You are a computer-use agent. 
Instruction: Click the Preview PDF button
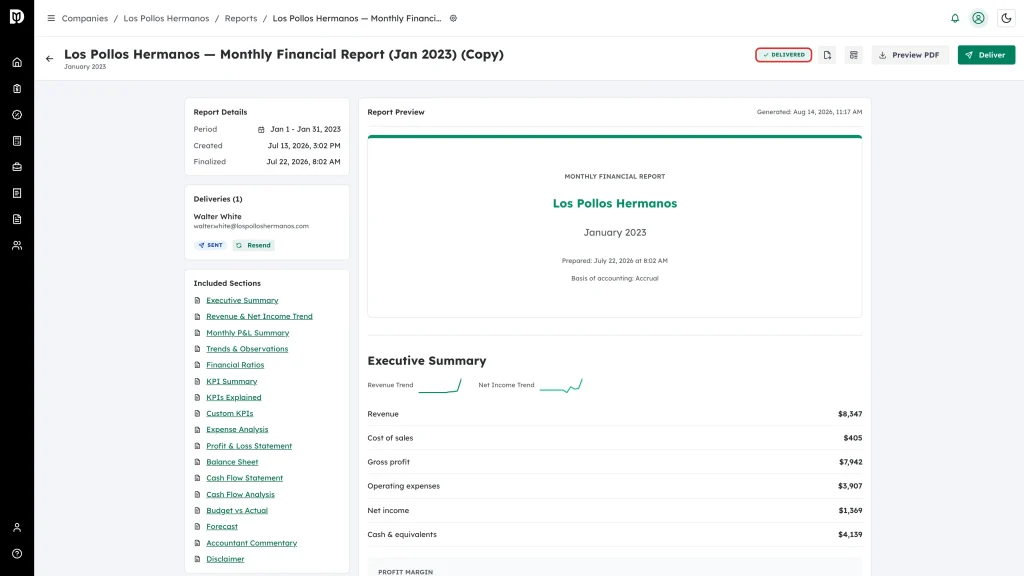(910, 55)
